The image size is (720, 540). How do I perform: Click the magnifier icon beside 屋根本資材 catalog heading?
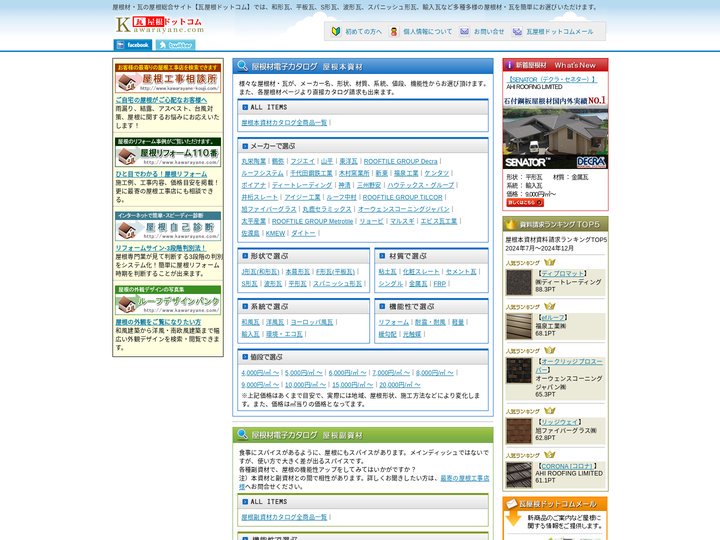coord(242,66)
